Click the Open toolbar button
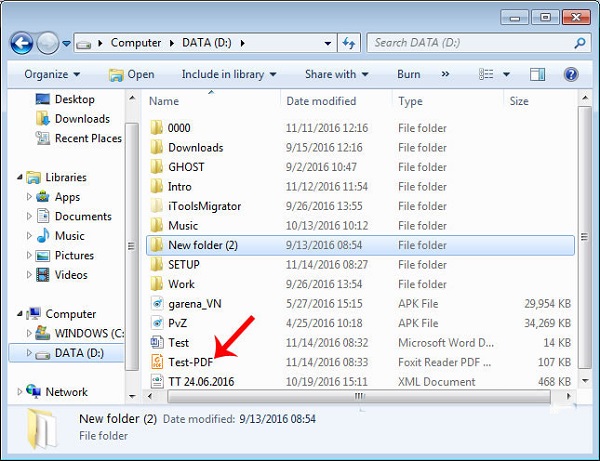This screenshot has height=461, width=600. tap(132, 74)
